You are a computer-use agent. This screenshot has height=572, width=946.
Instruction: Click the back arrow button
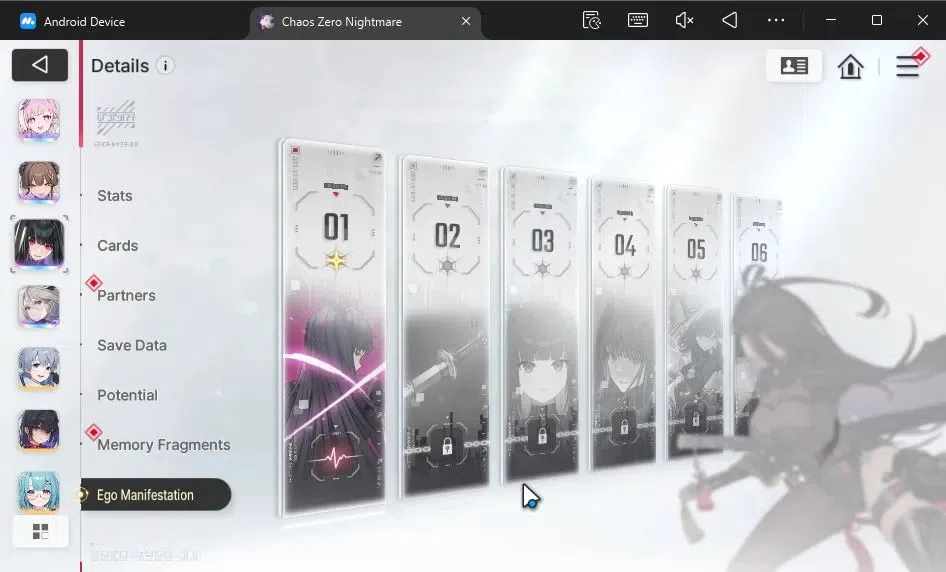tap(40, 65)
